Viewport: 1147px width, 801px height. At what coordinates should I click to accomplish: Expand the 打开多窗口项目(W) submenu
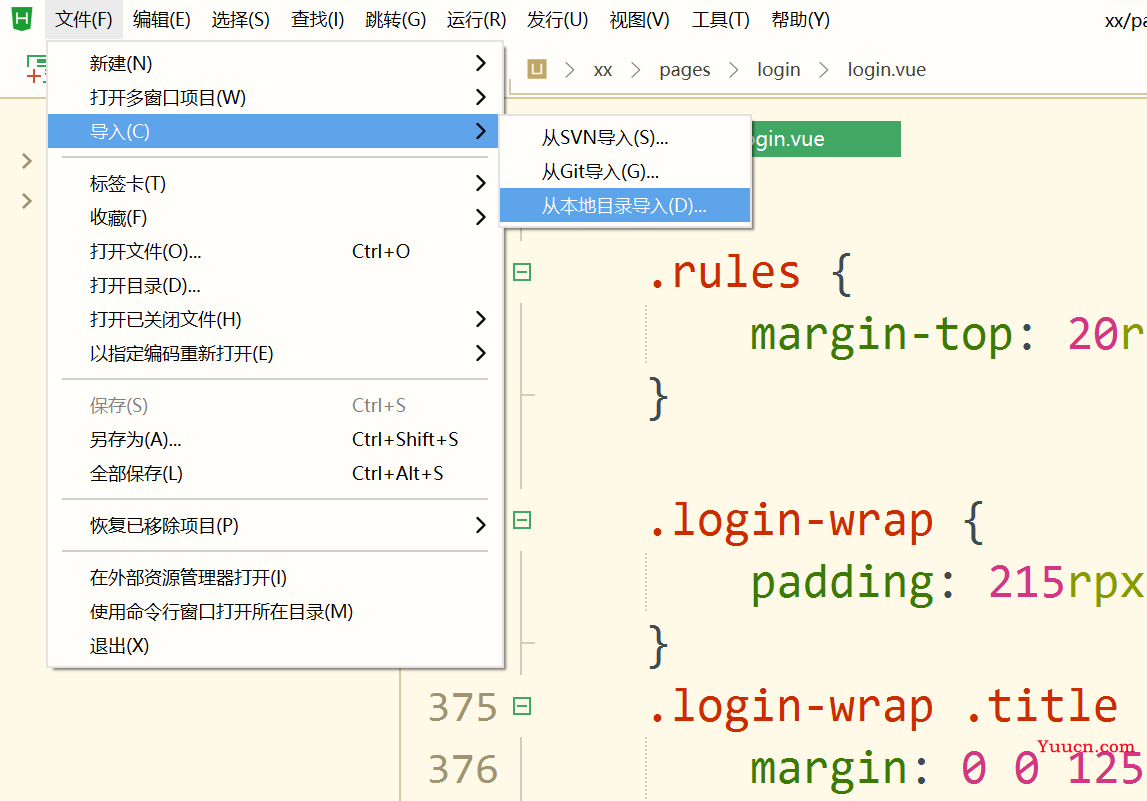[274, 97]
